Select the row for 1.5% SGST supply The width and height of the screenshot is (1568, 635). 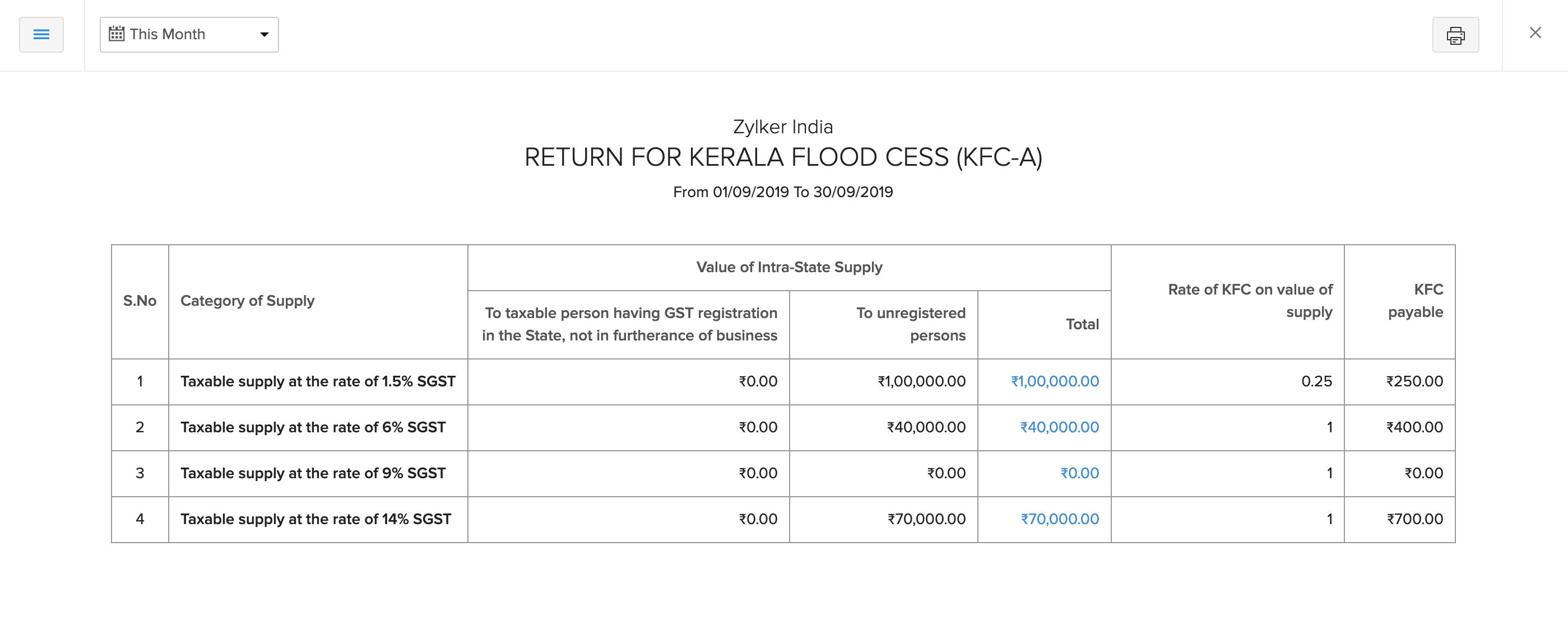click(x=317, y=381)
